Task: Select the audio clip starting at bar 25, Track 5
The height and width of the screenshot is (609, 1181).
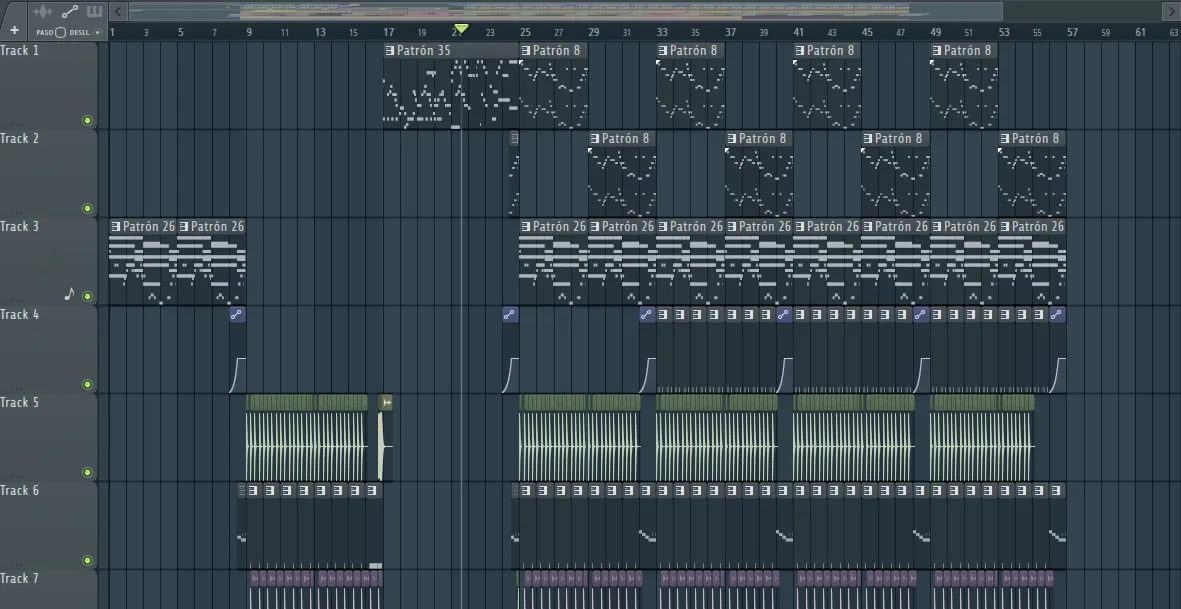Action: tap(580, 438)
